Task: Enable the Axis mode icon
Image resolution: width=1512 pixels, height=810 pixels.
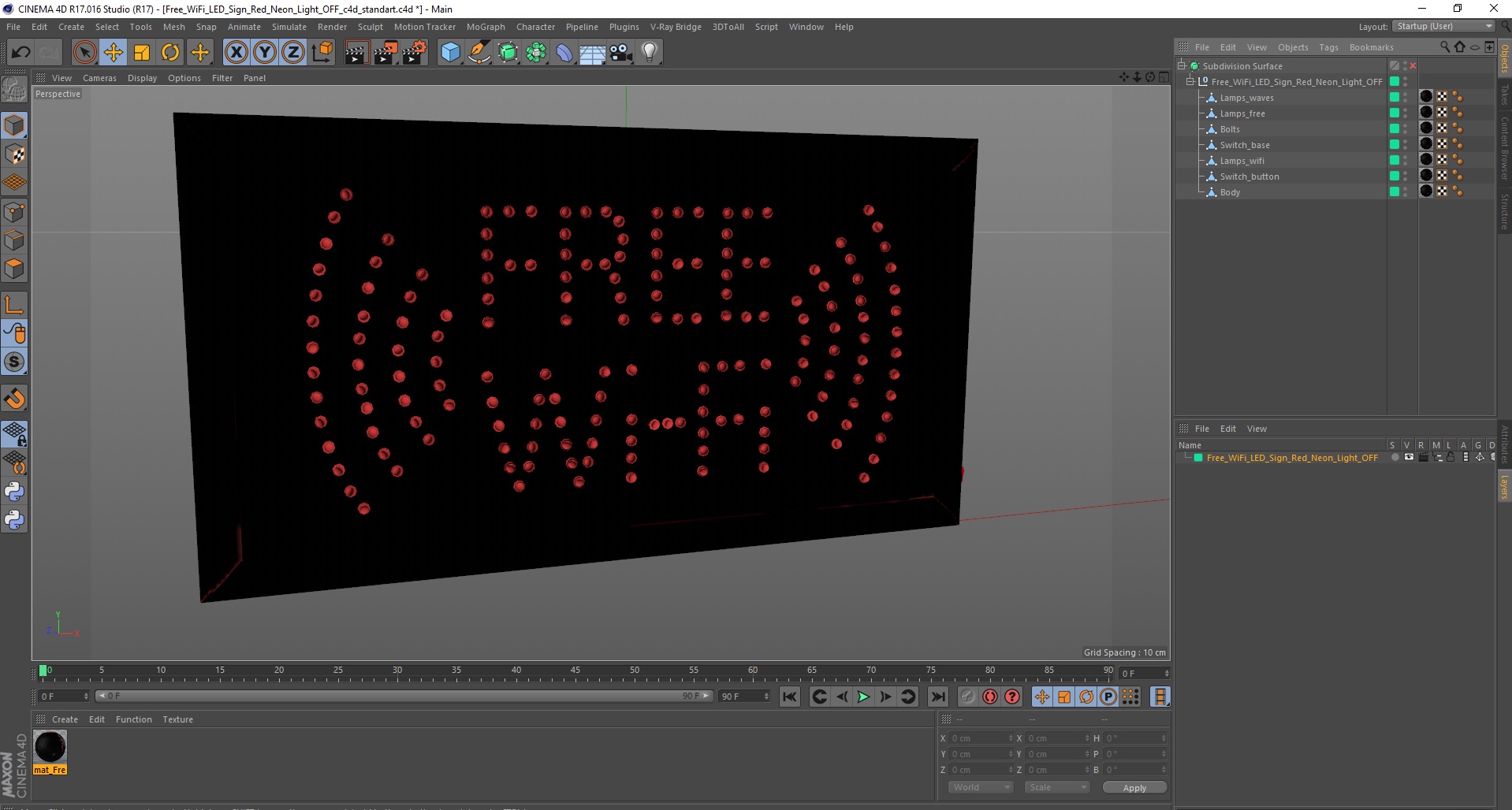Action: [14, 305]
